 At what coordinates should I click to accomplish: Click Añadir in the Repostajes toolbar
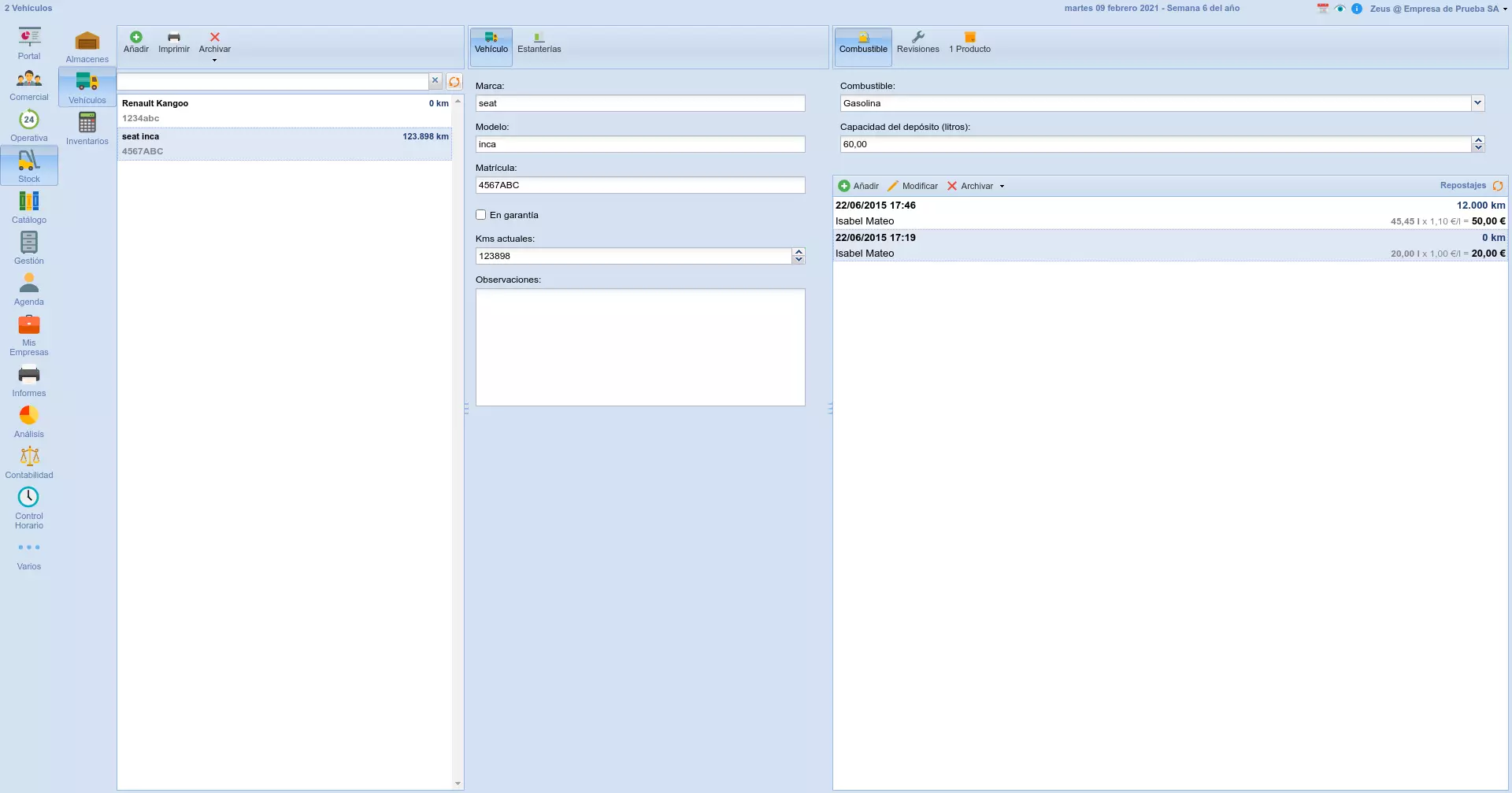[x=858, y=186]
